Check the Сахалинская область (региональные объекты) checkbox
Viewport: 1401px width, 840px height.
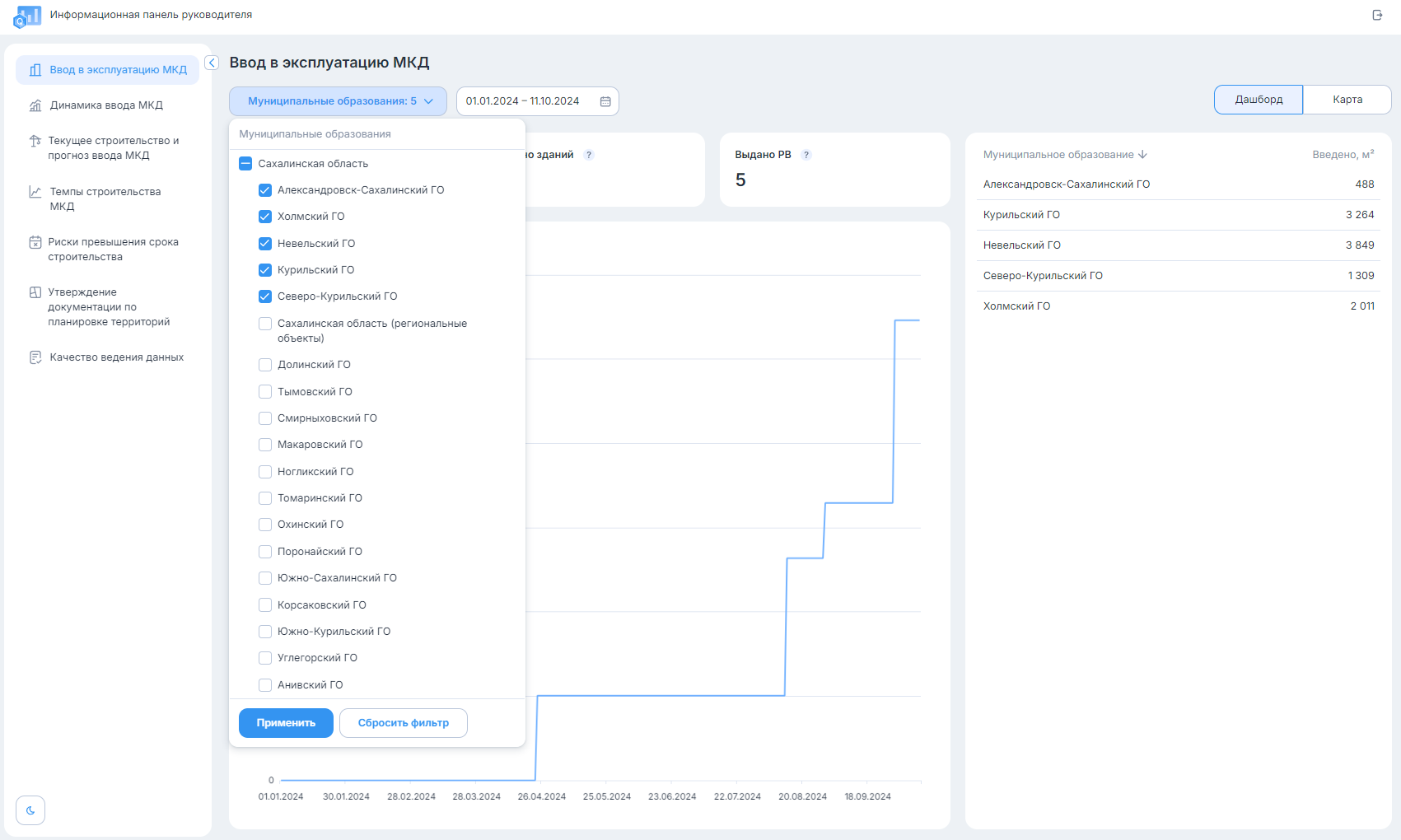[x=265, y=324]
